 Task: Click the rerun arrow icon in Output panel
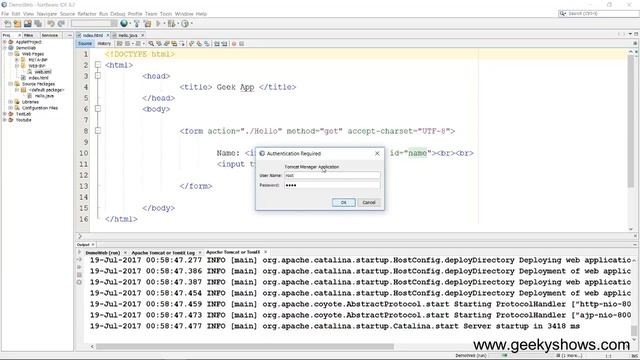point(79,260)
